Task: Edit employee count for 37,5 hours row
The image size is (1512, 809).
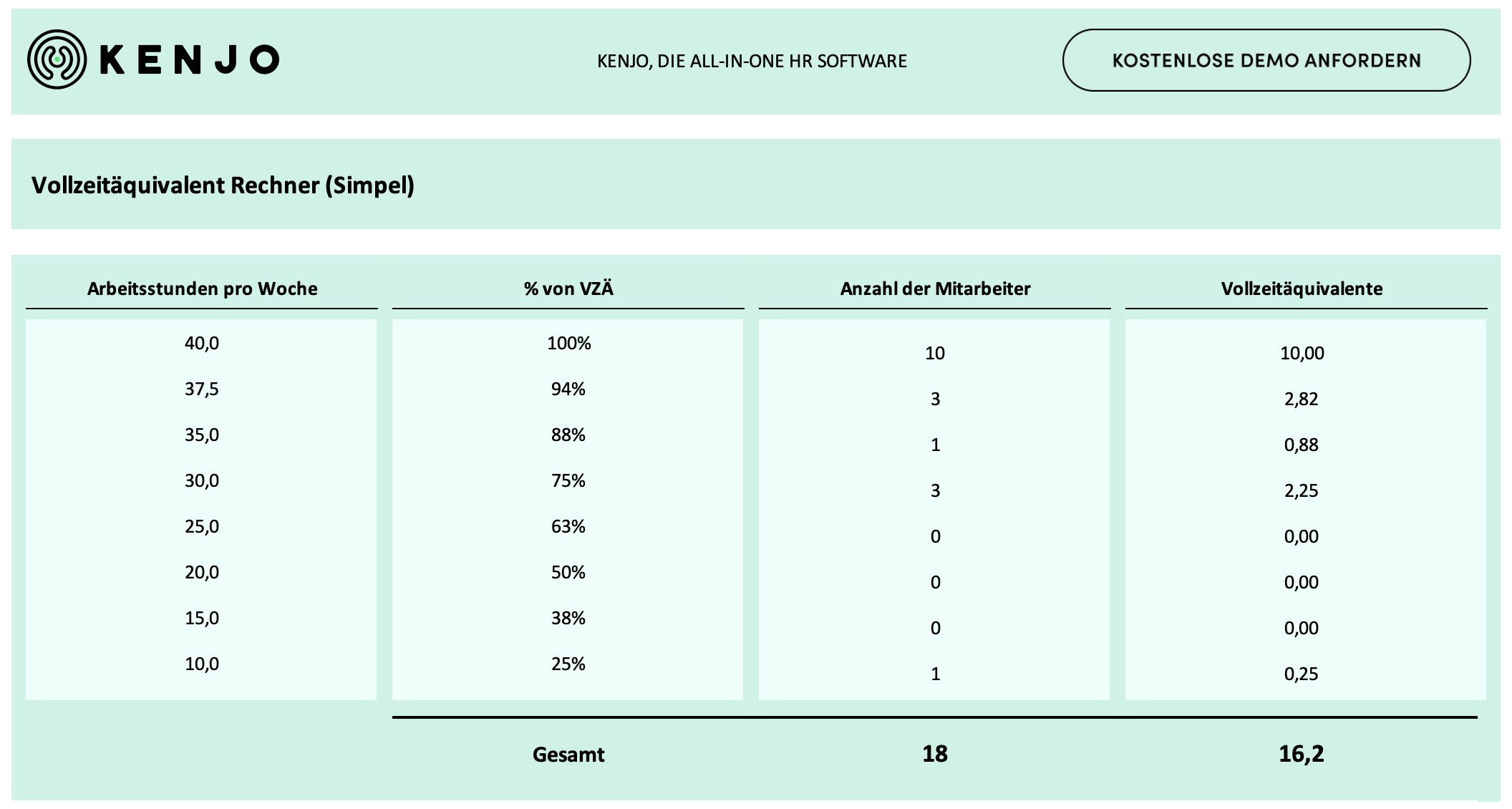Action: point(935,399)
